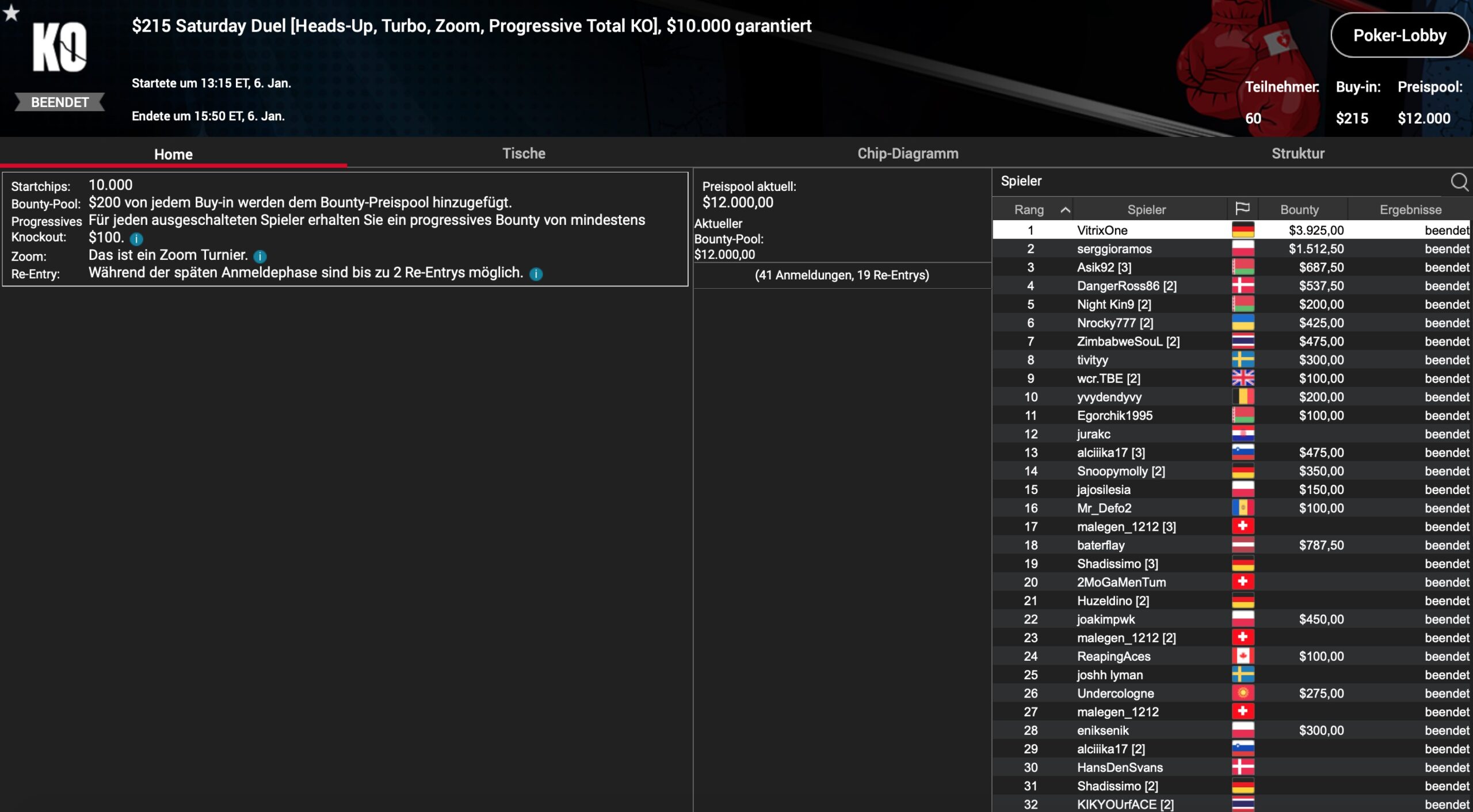Open info icon beside Progressive Knockout $100
1473x812 pixels.
tap(136, 239)
